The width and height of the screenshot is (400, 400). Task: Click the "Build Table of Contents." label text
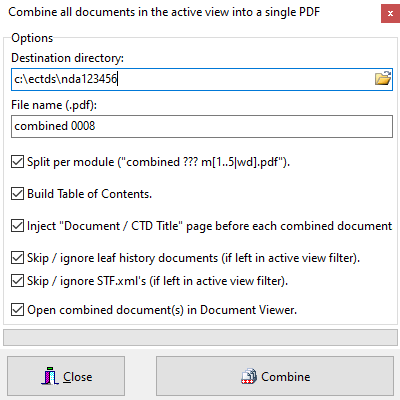click(89, 194)
